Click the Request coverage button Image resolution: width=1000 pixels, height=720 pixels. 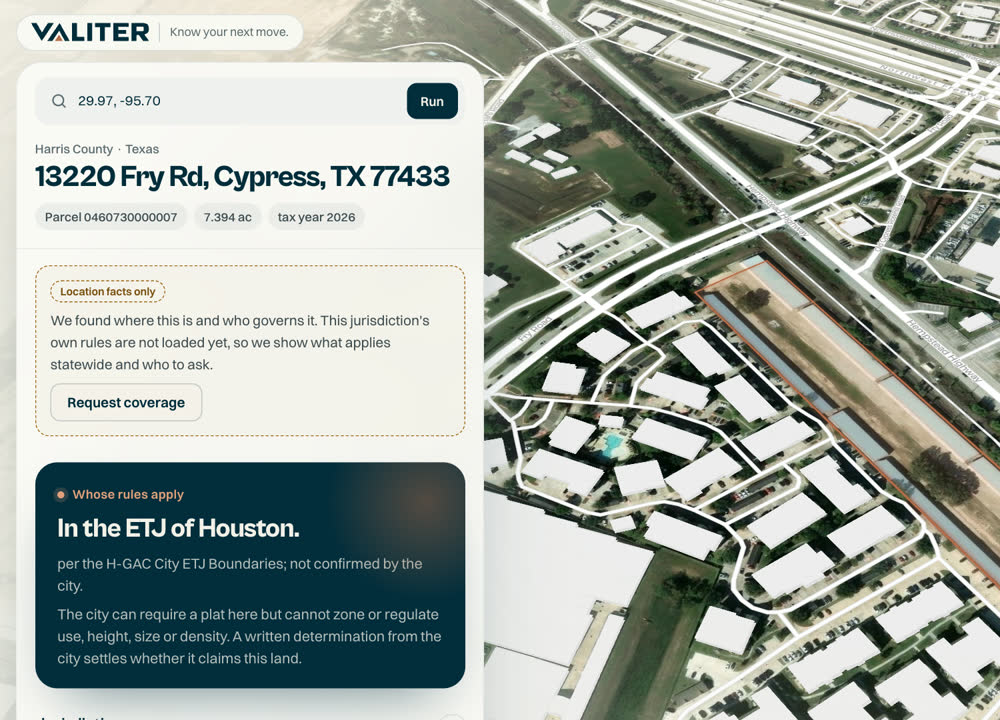(x=126, y=402)
